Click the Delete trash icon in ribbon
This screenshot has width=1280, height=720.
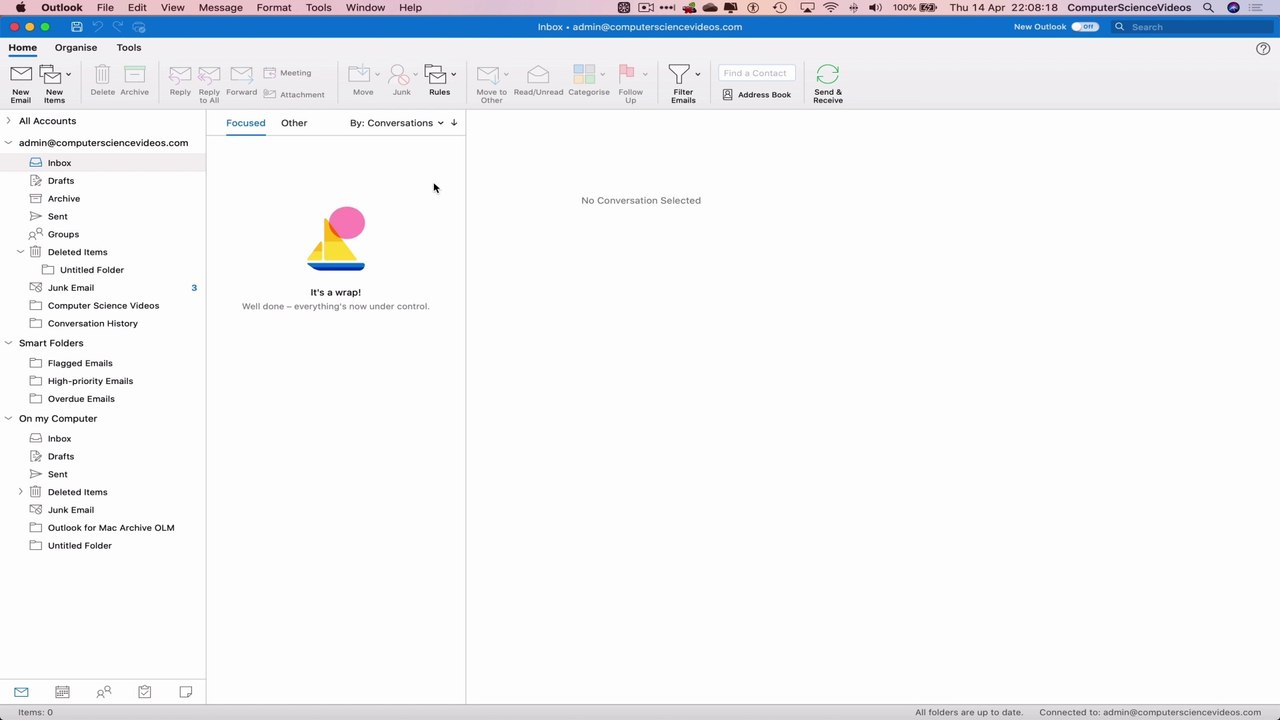[102, 75]
